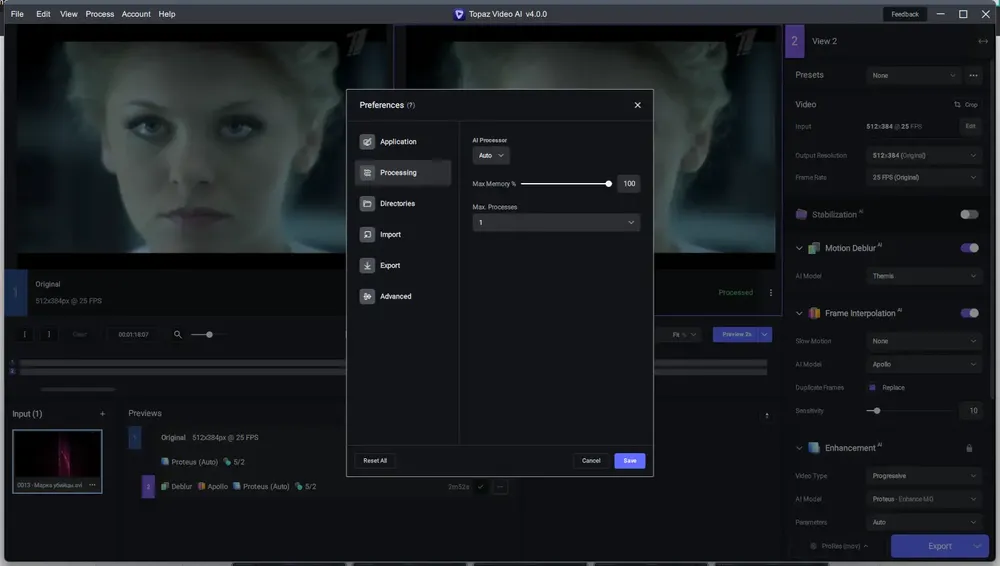Open Frame Interpolation Apollo model dropdown

(923, 364)
